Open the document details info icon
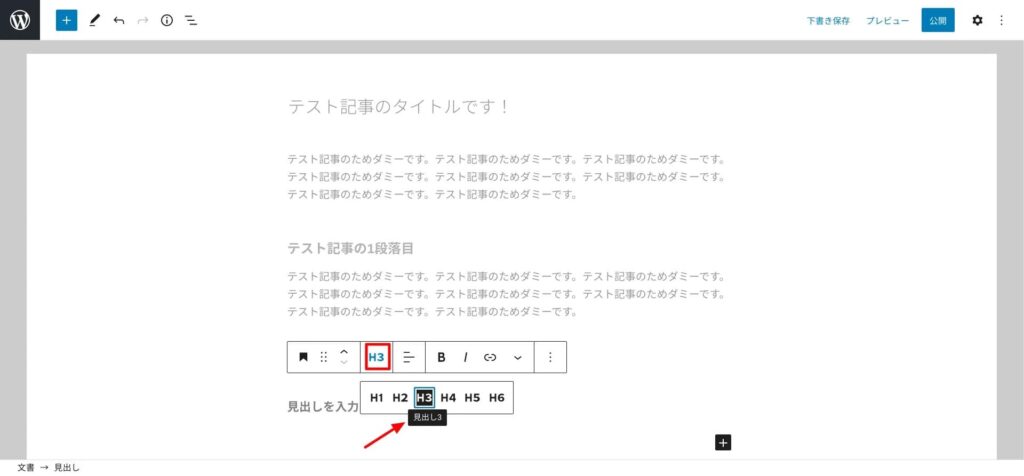 click(x=167, y=20)
